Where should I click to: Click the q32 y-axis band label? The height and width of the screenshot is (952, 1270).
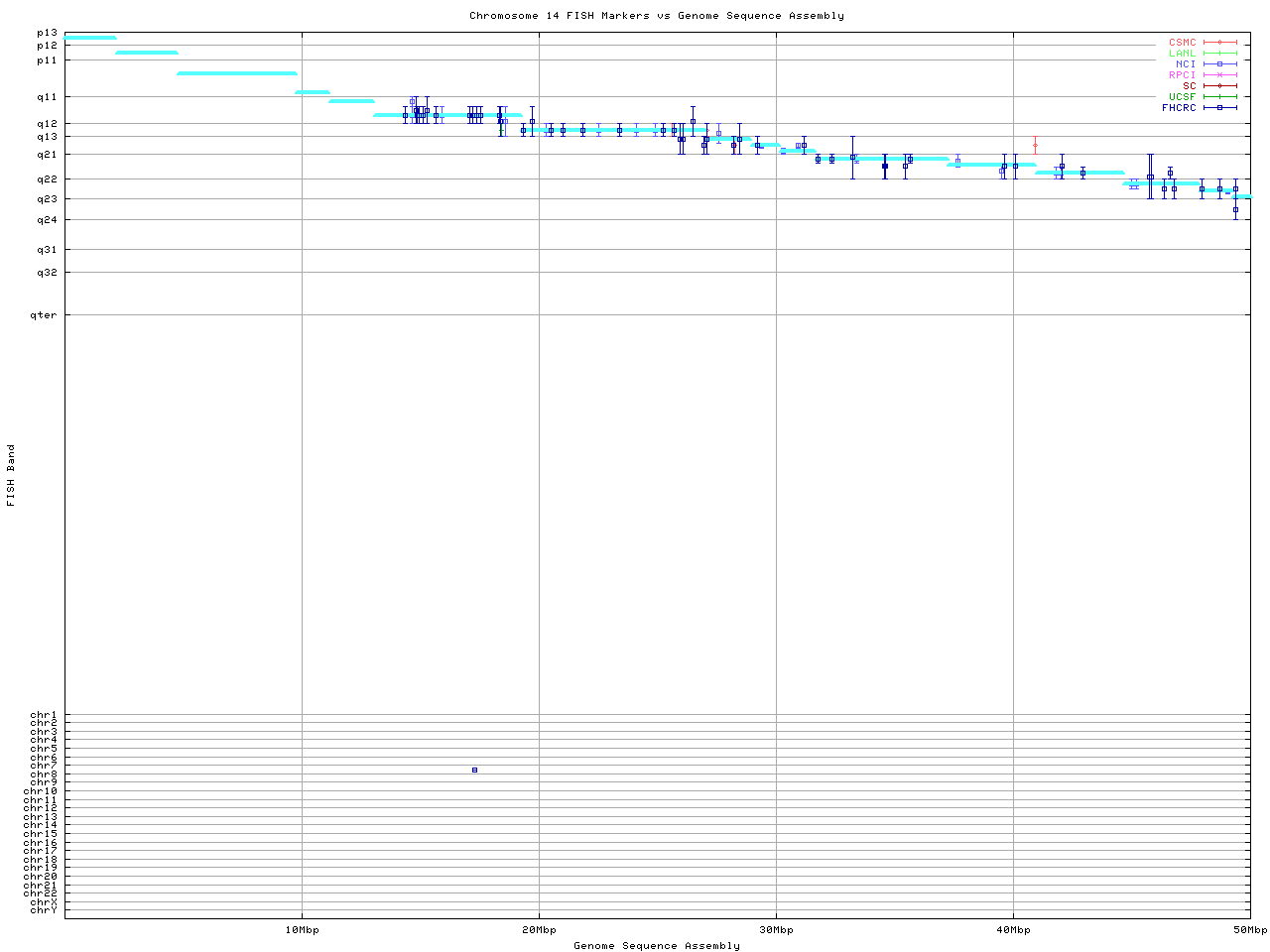(47, 273)
